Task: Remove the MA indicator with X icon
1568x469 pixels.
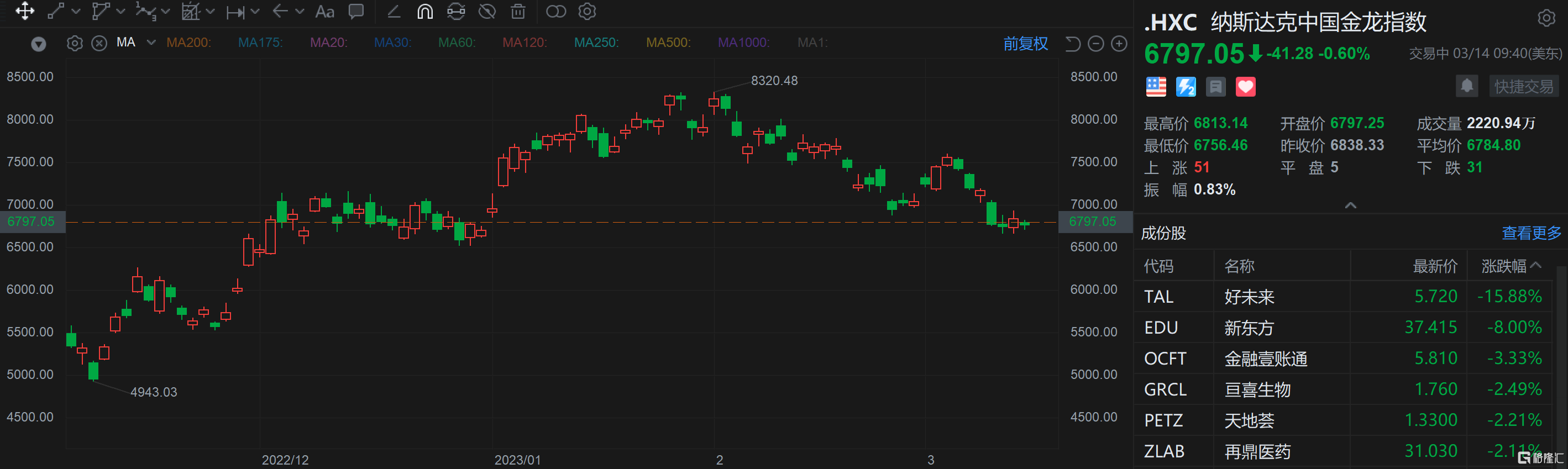Action: coord(99,43)
